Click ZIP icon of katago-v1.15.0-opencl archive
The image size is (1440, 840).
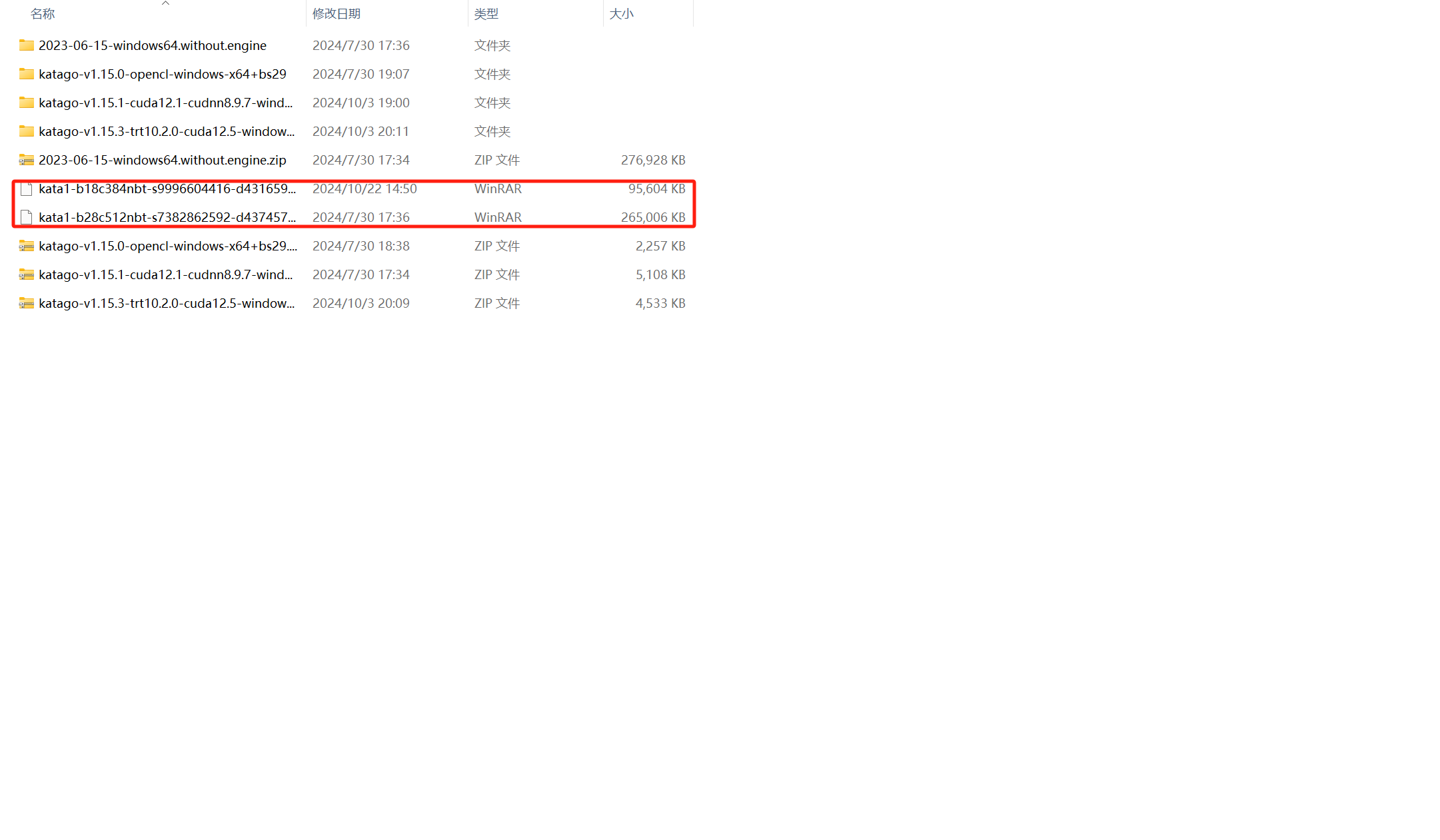tap(27, 246)
